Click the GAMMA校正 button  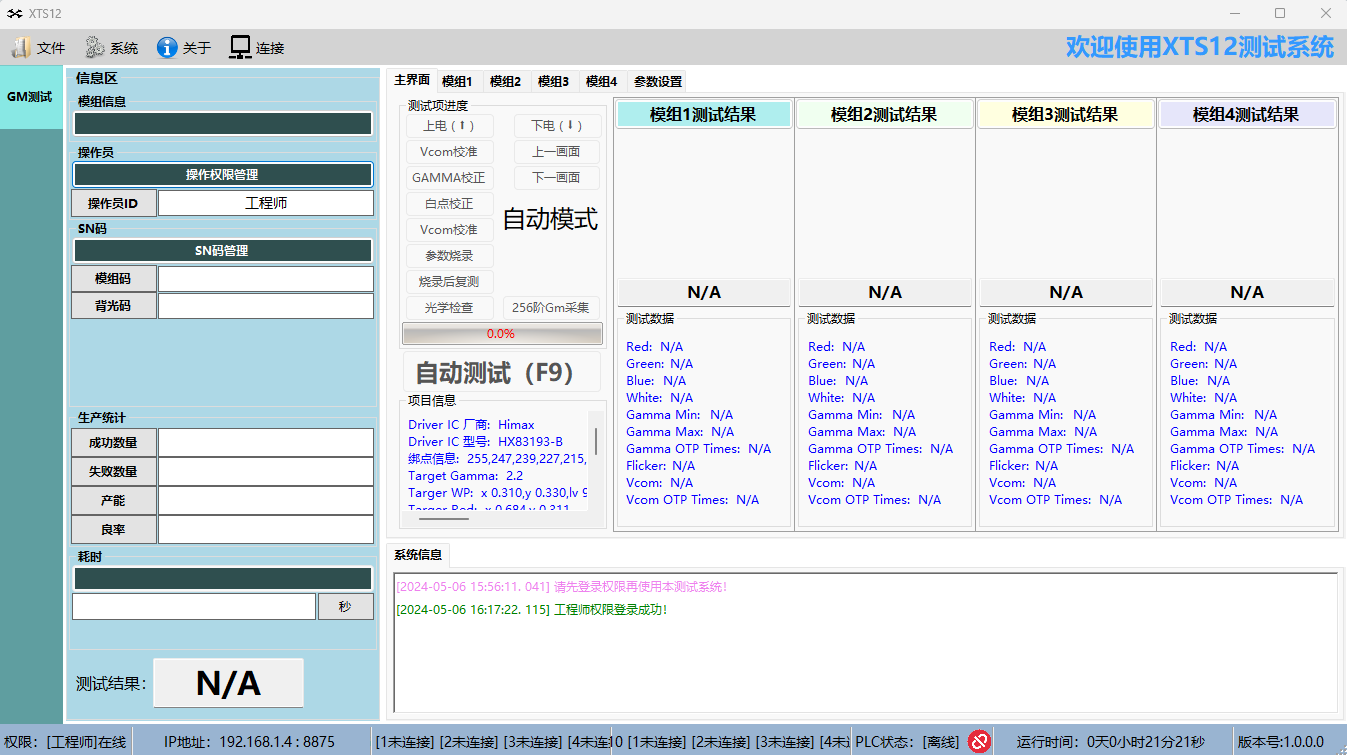pos(449,178)
